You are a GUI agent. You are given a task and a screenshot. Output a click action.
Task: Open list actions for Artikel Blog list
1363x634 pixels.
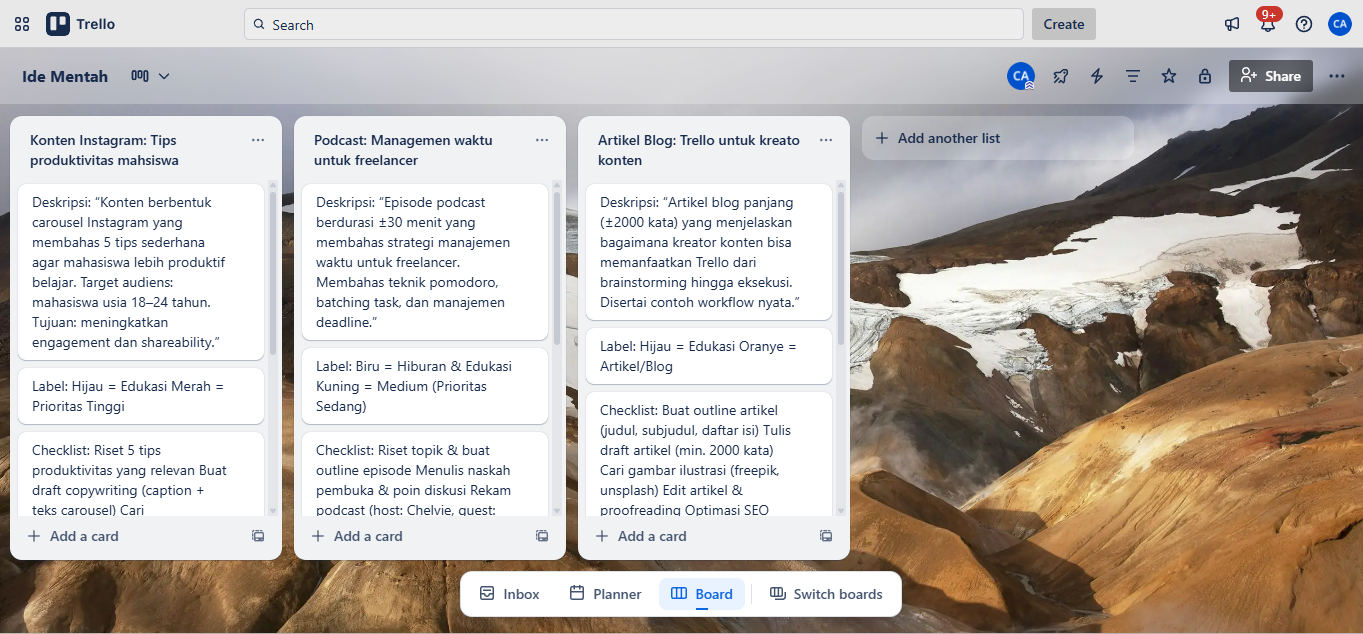pyautogui.click(x=826, y=140)
